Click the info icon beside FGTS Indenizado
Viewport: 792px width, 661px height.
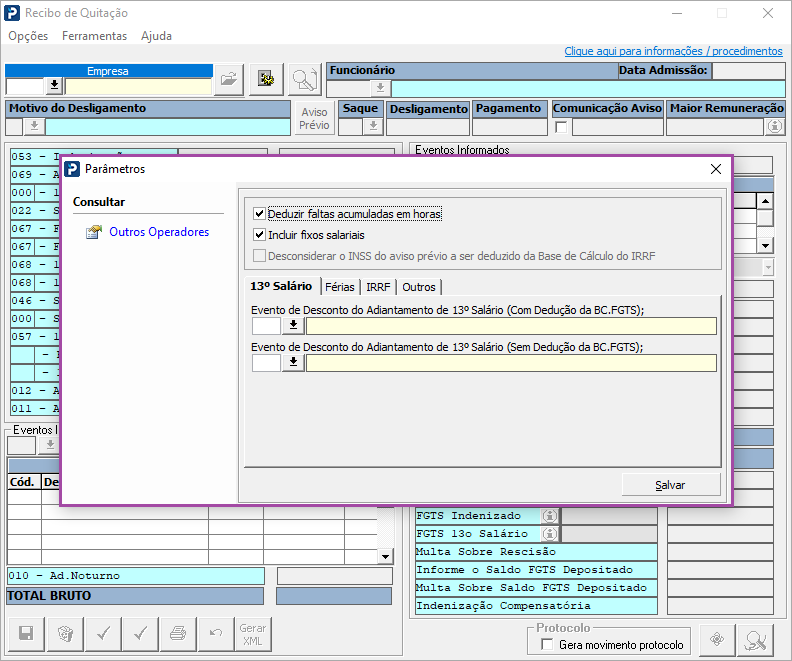549,515
